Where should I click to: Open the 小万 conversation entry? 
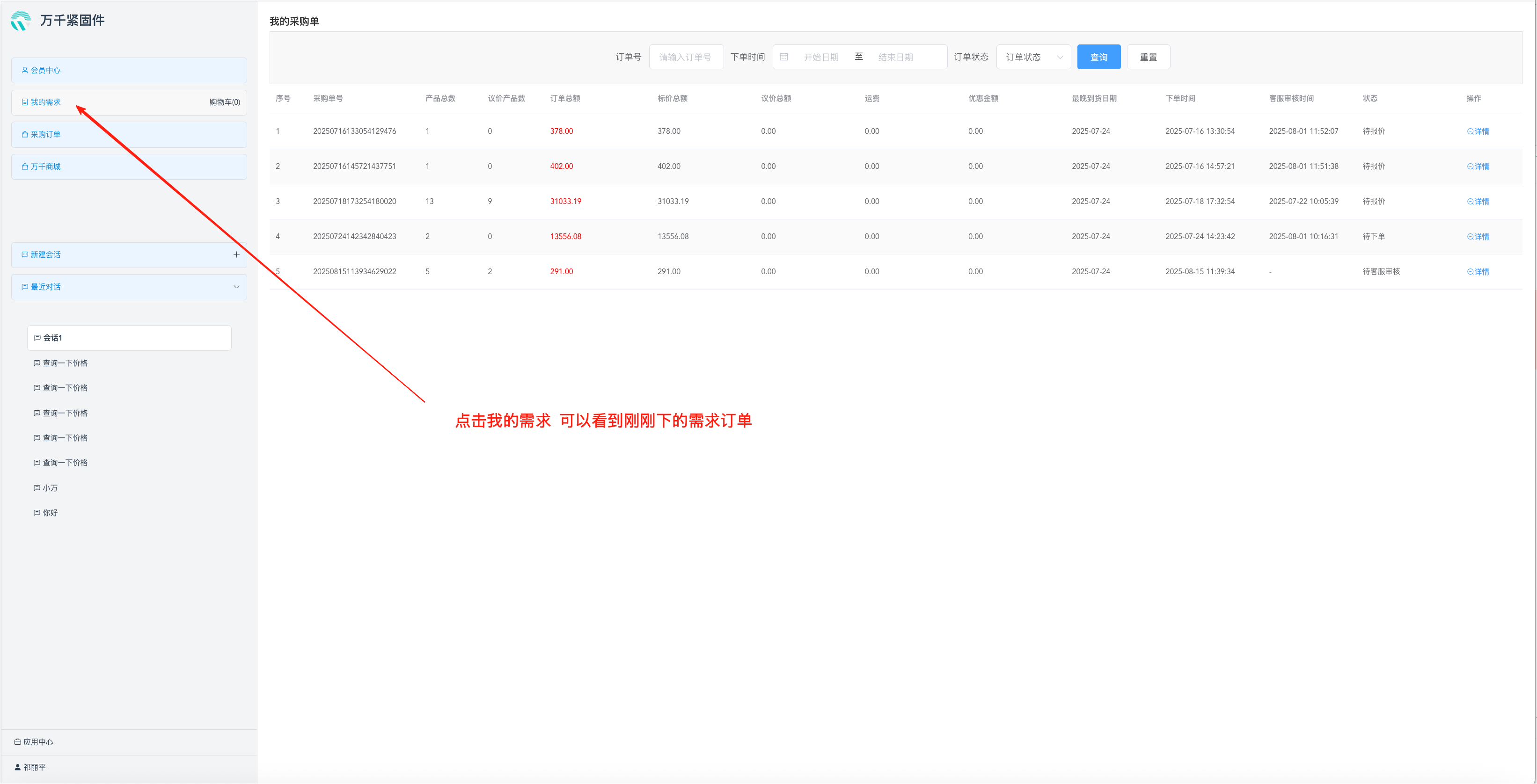(x=50, y=488)
